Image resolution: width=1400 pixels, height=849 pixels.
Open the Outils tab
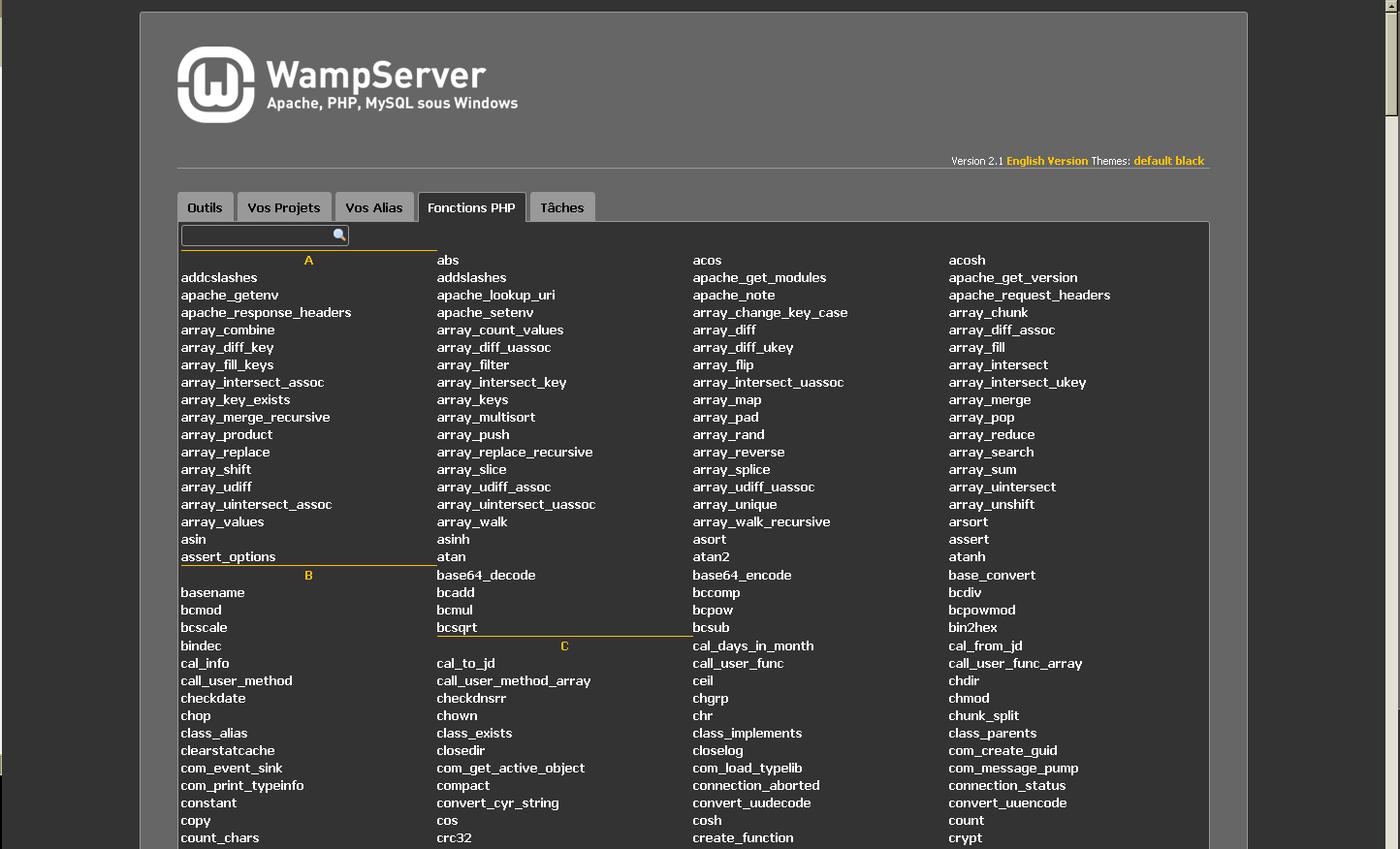point(205,207)
